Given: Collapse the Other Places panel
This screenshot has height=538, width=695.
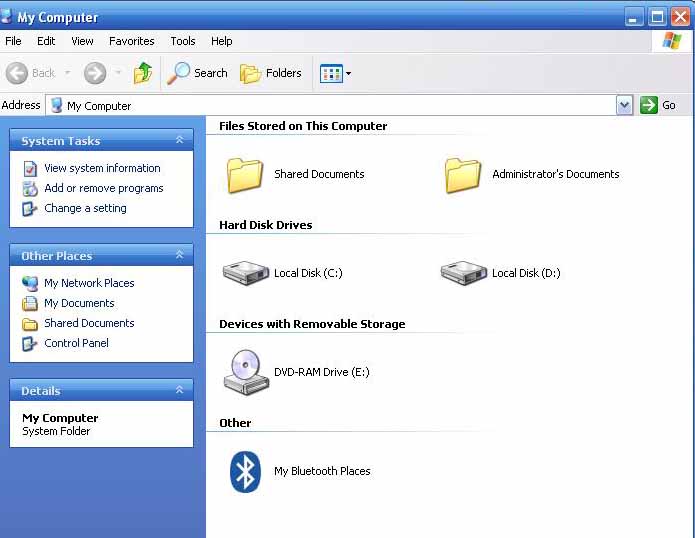Looking at the screenshot, I should point(180,256).
